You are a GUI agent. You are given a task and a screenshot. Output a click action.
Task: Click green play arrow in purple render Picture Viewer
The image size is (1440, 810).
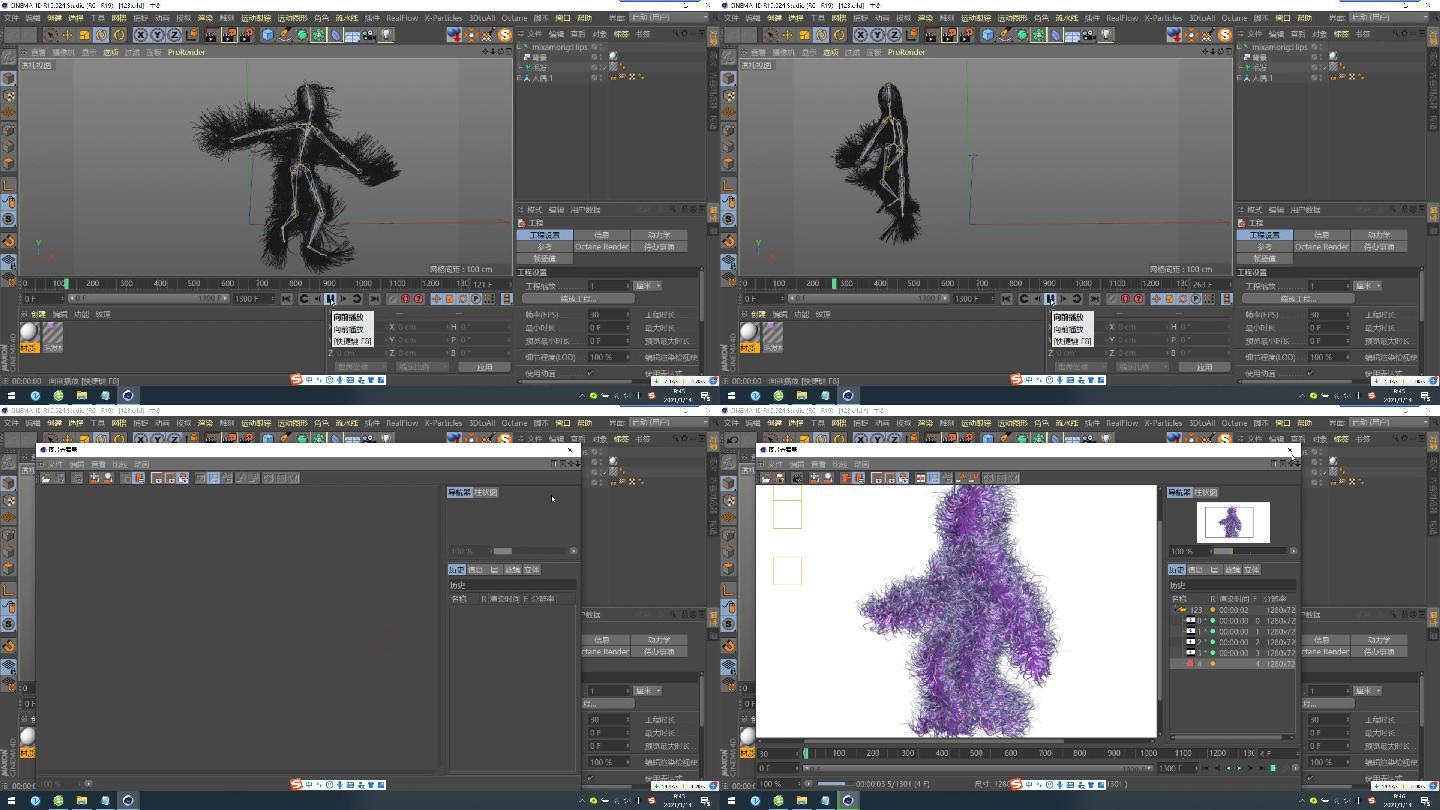(x=1239, y=768)
